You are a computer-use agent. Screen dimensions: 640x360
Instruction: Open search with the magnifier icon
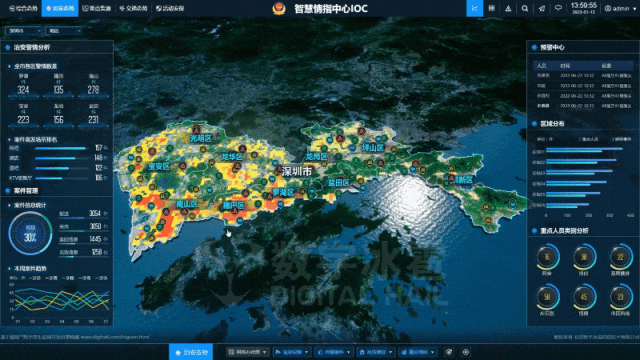(x=525, y=8)
